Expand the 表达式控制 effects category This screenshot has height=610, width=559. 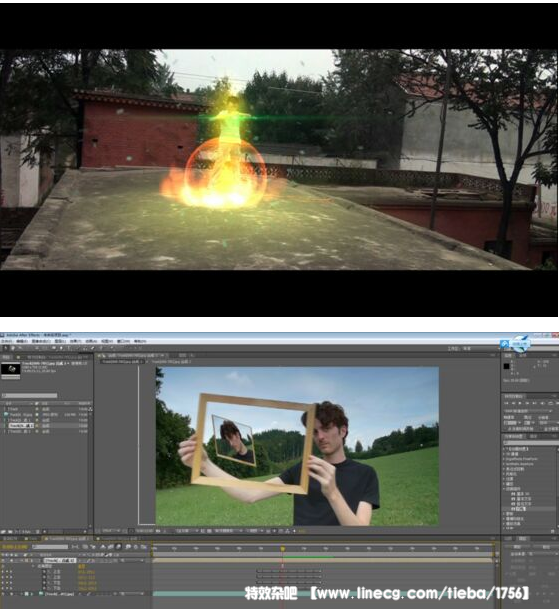pyautogui.click(x=504, y=469)
